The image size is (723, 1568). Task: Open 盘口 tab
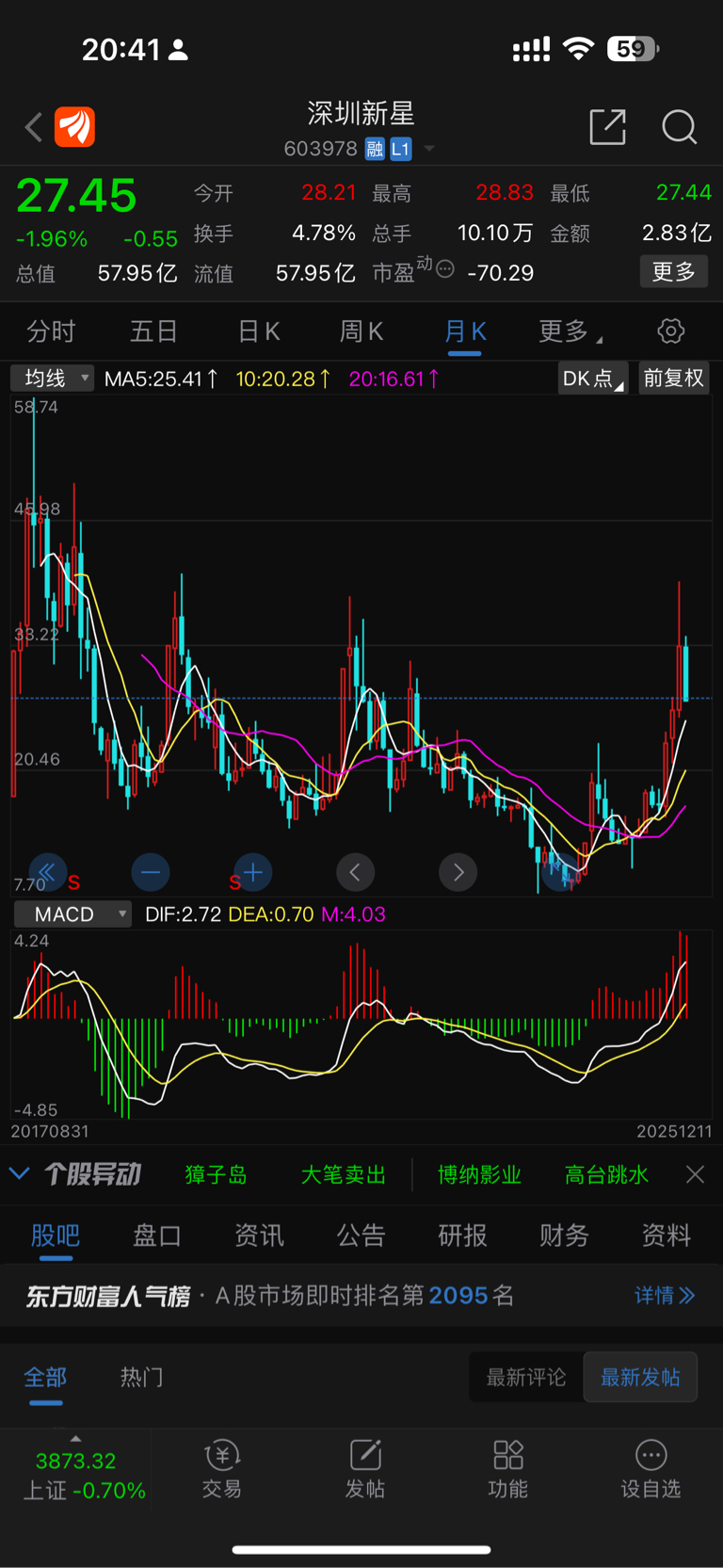click(x=157, y=1235)
